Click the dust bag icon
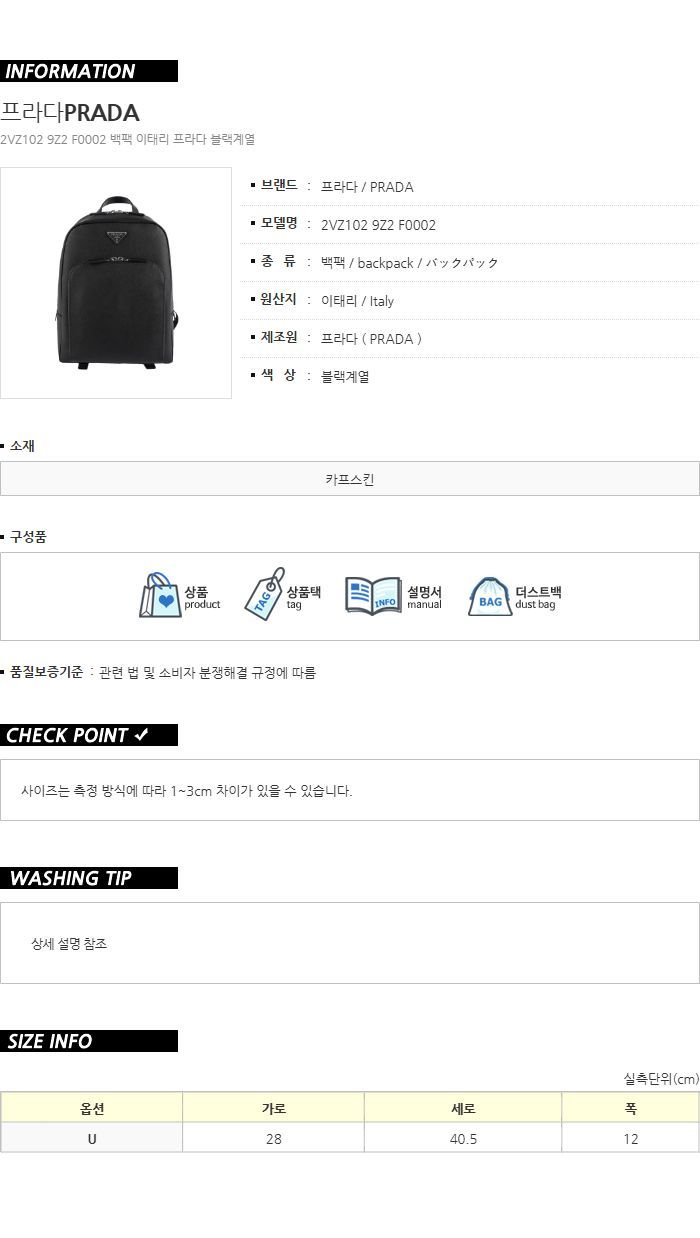 pyautogui.click(x=490, y=596)
